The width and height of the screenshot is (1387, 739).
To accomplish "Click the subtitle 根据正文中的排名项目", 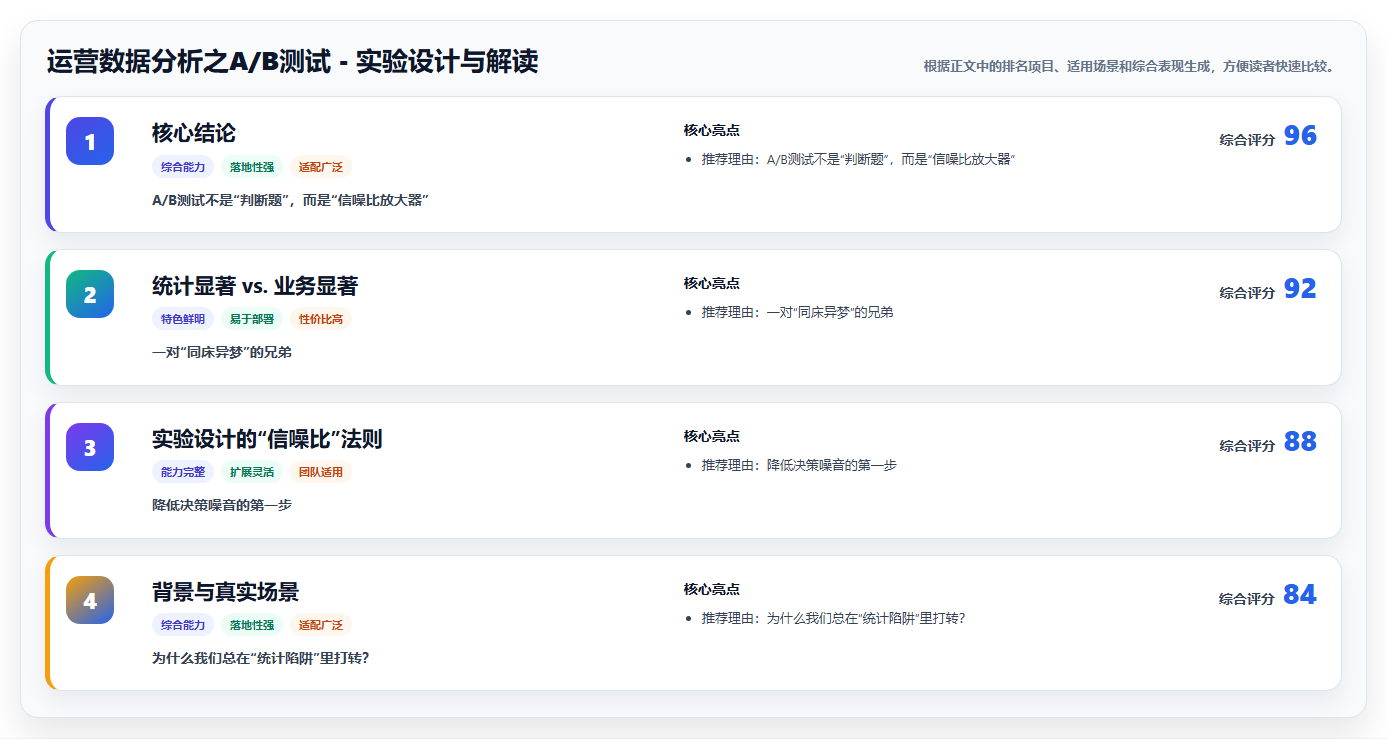I will point(1130,67).
